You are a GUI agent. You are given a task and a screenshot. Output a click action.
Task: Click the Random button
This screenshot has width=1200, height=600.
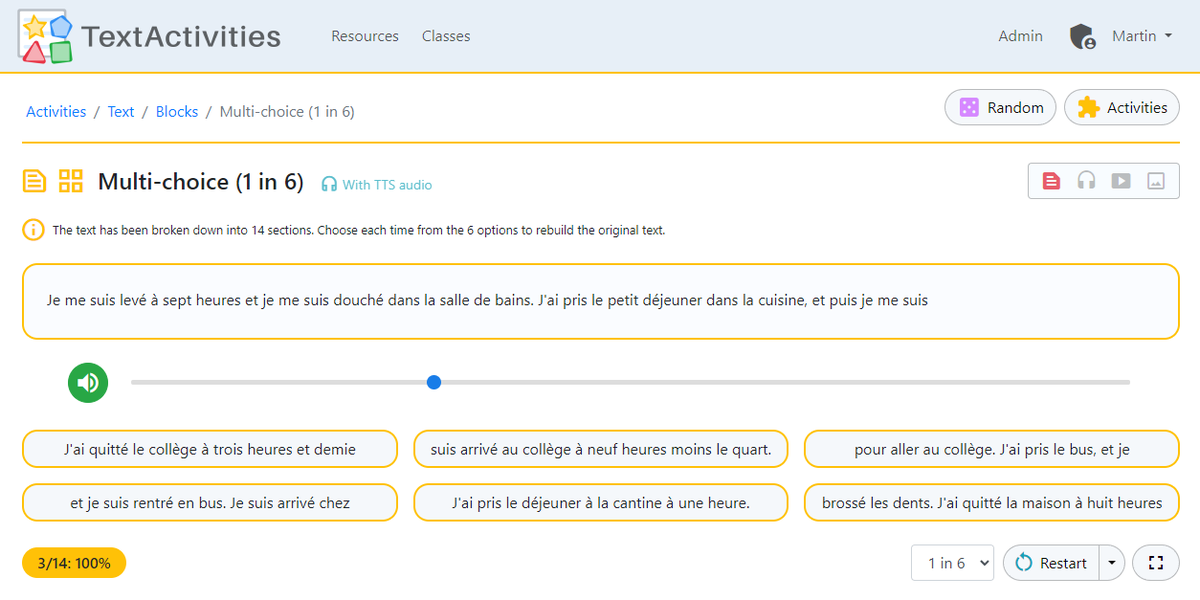tap(1000, 108)
